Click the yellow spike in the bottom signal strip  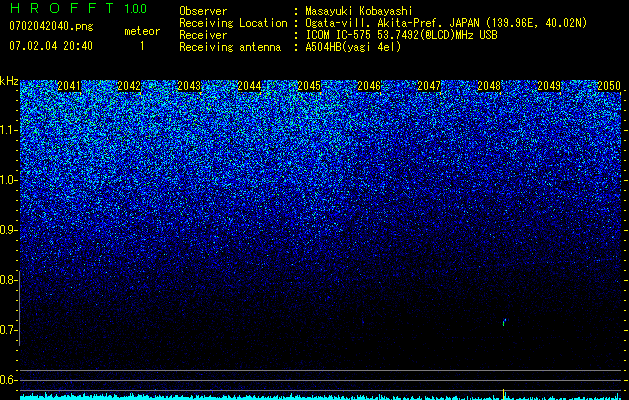click(x=503, y=394)
